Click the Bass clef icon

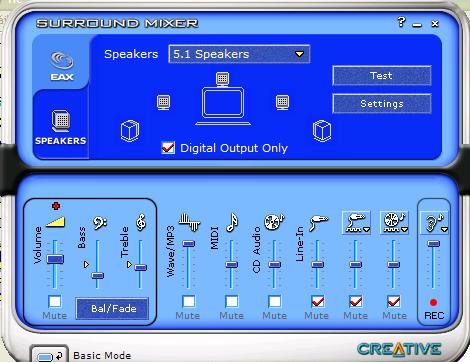click(100, 223)
